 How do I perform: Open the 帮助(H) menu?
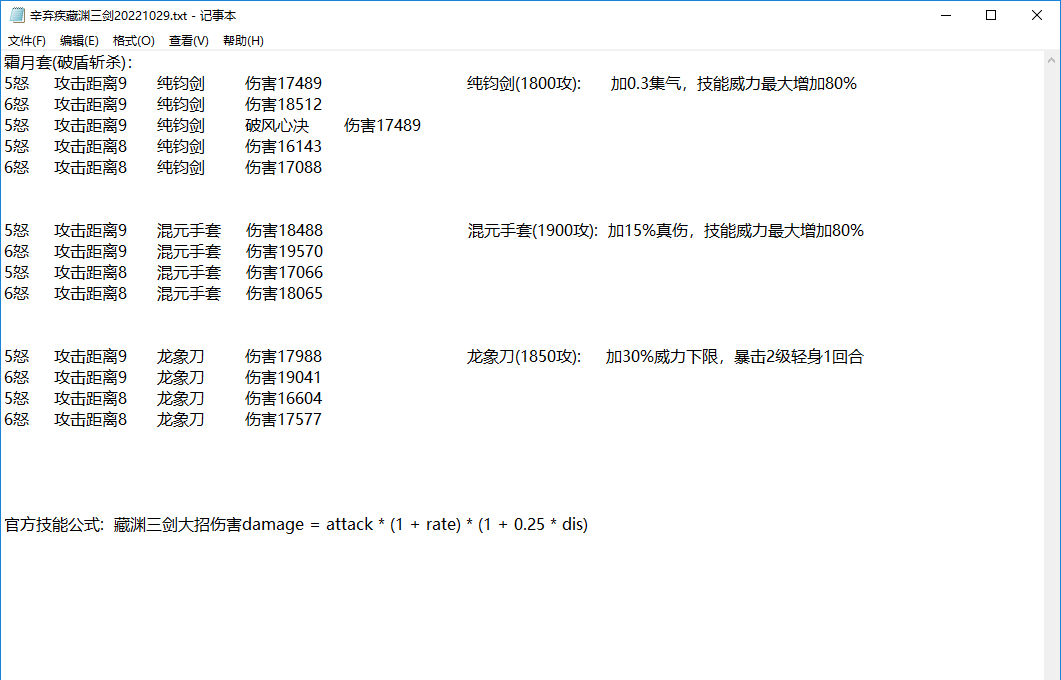point(244,41)
